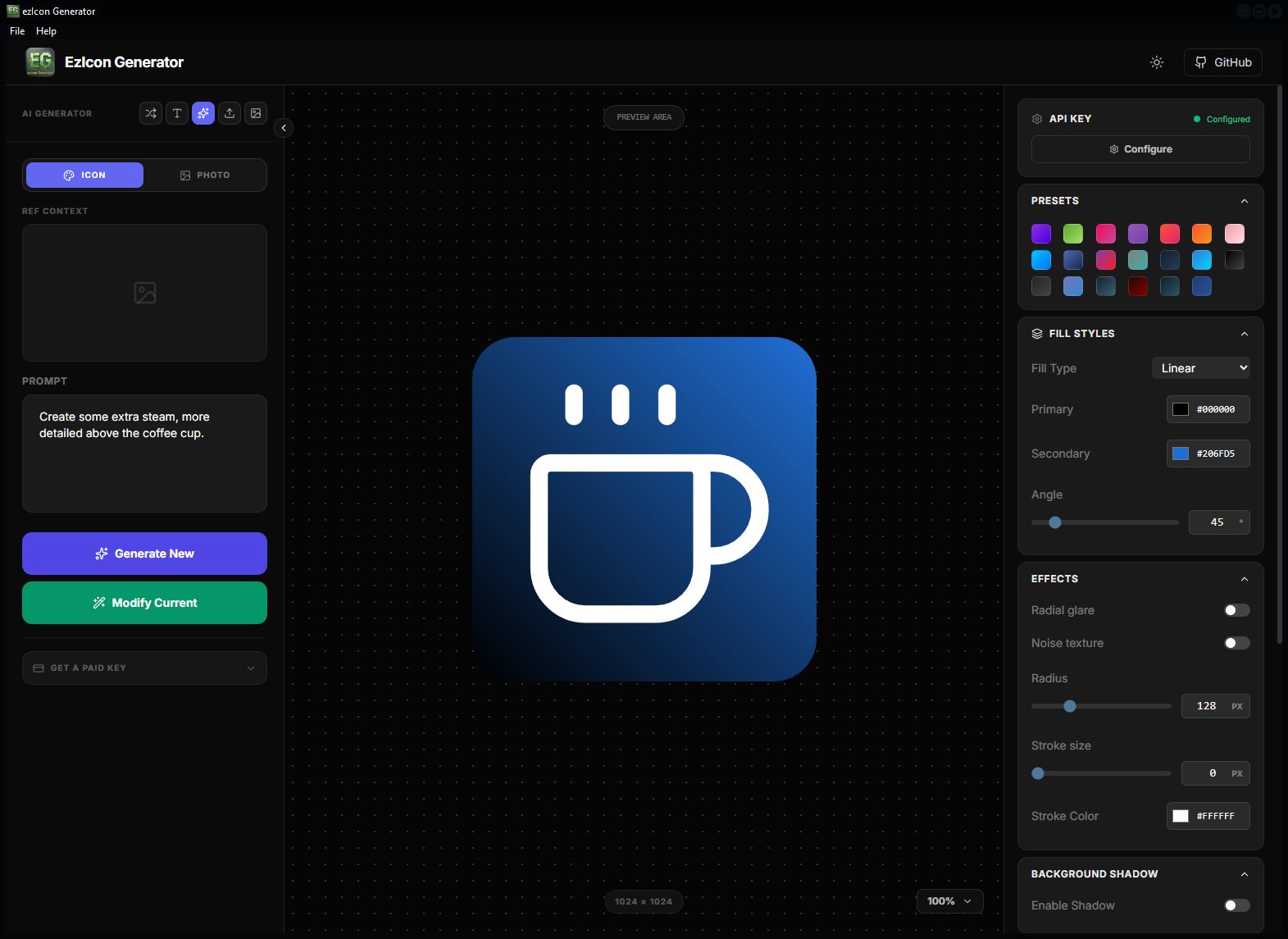Open the 100% zoom dropdown
Image resolution: width=1288 pixels, height=939 pixels.
pyautogui.click(x=949, y=901)
